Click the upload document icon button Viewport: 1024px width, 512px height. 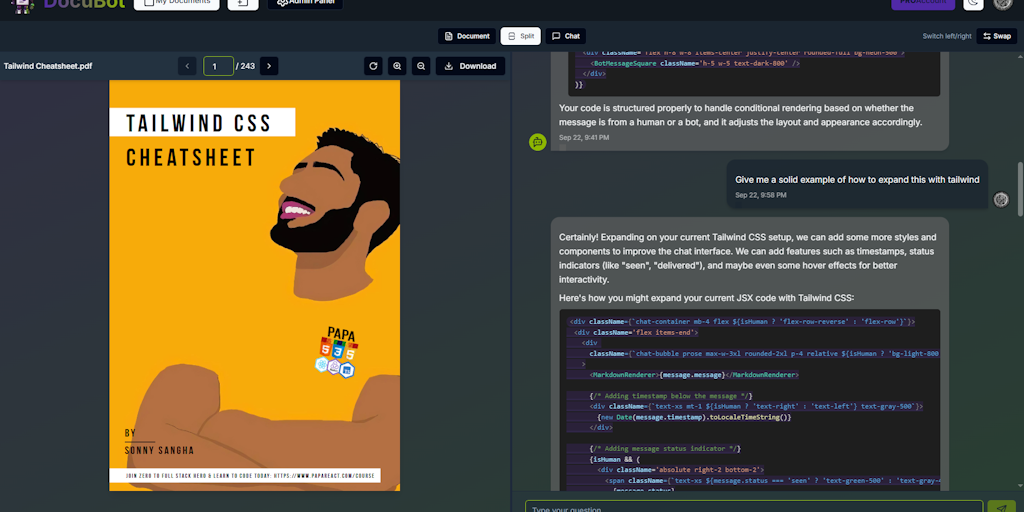[x=243, y=3]
